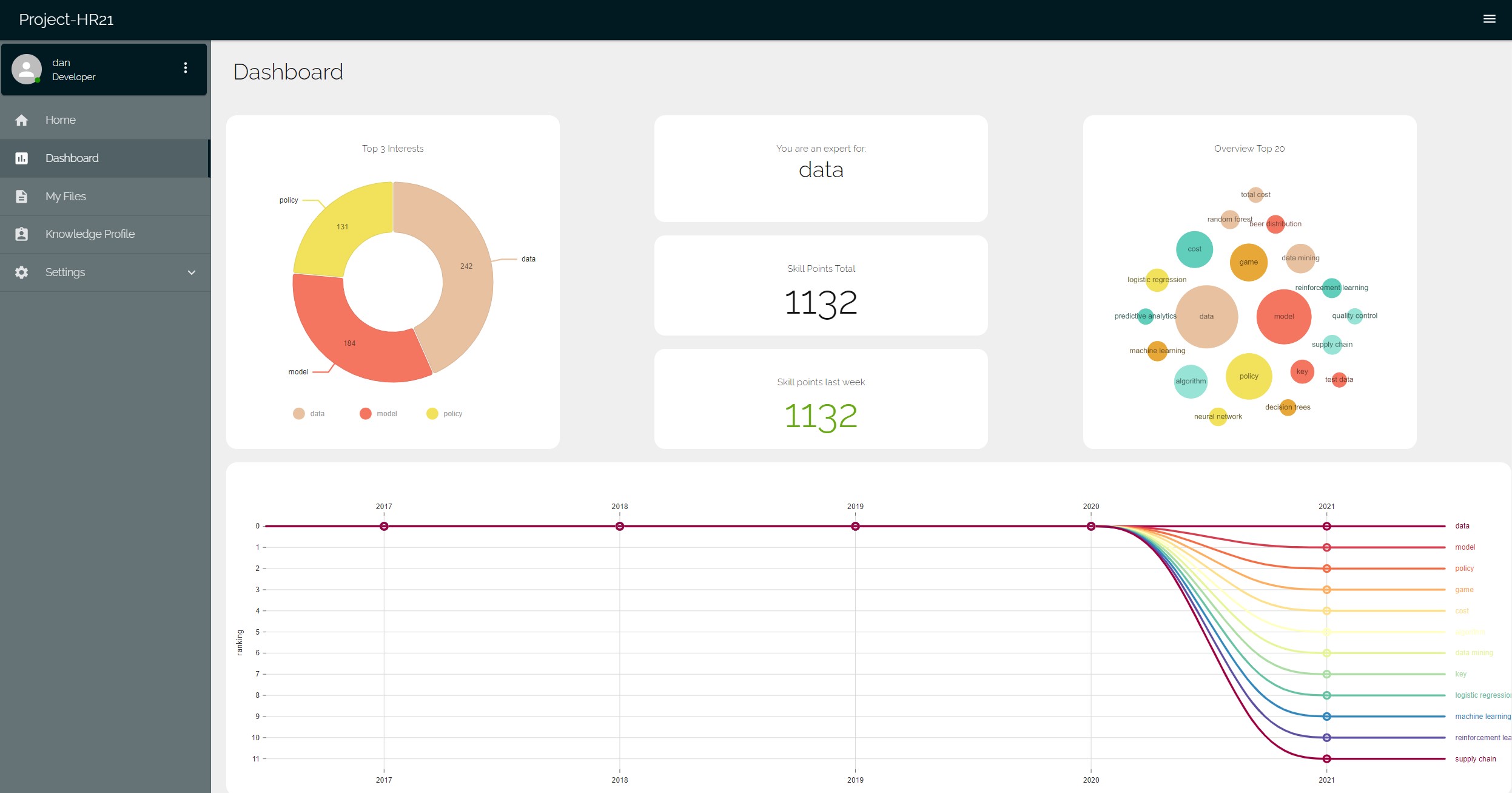Image resolution: width=1512 pixels, height=793 pixels.
Task: Click the tan data color swatch in the legend
Action: point(298,413)
